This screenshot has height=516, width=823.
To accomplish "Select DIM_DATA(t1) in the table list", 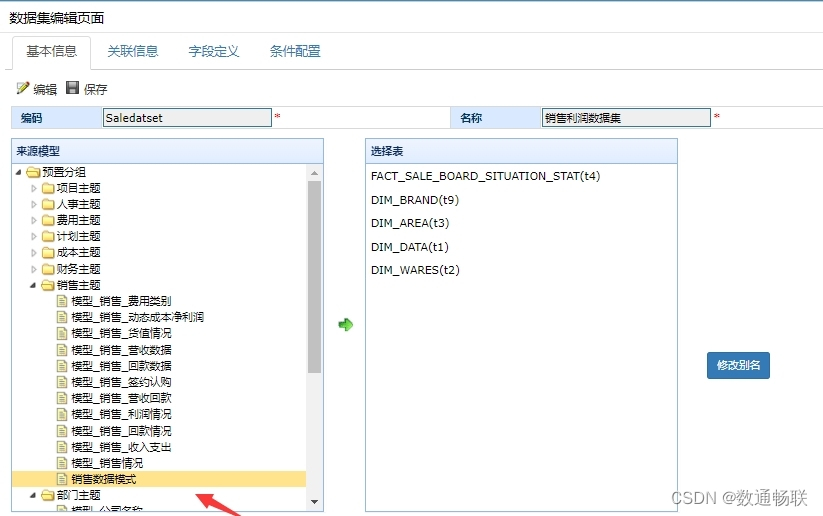I will tap(409, 247).
